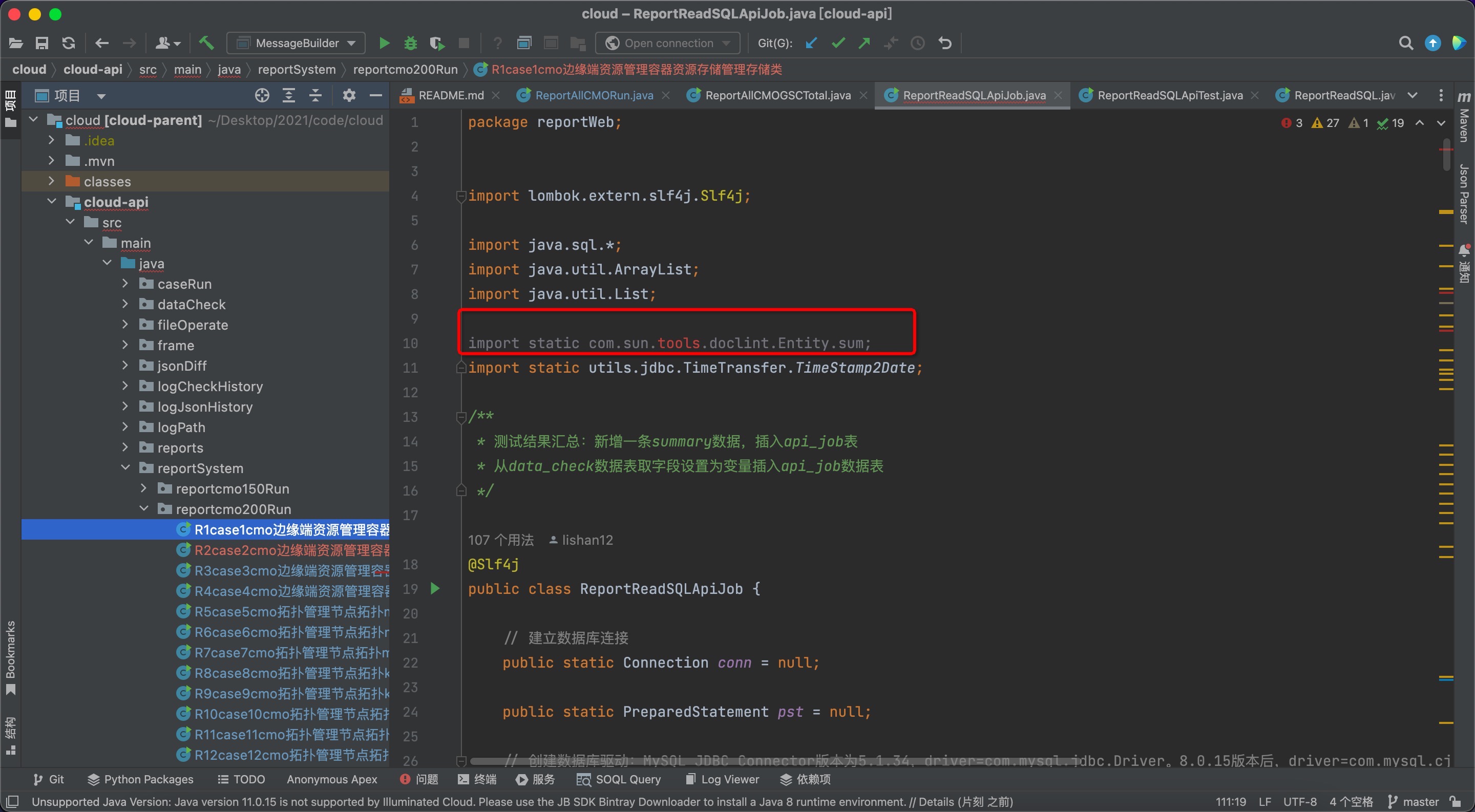
Task: Click the reportSystem breadcrumb in navigation bar
Action: [x=297, y=69]
